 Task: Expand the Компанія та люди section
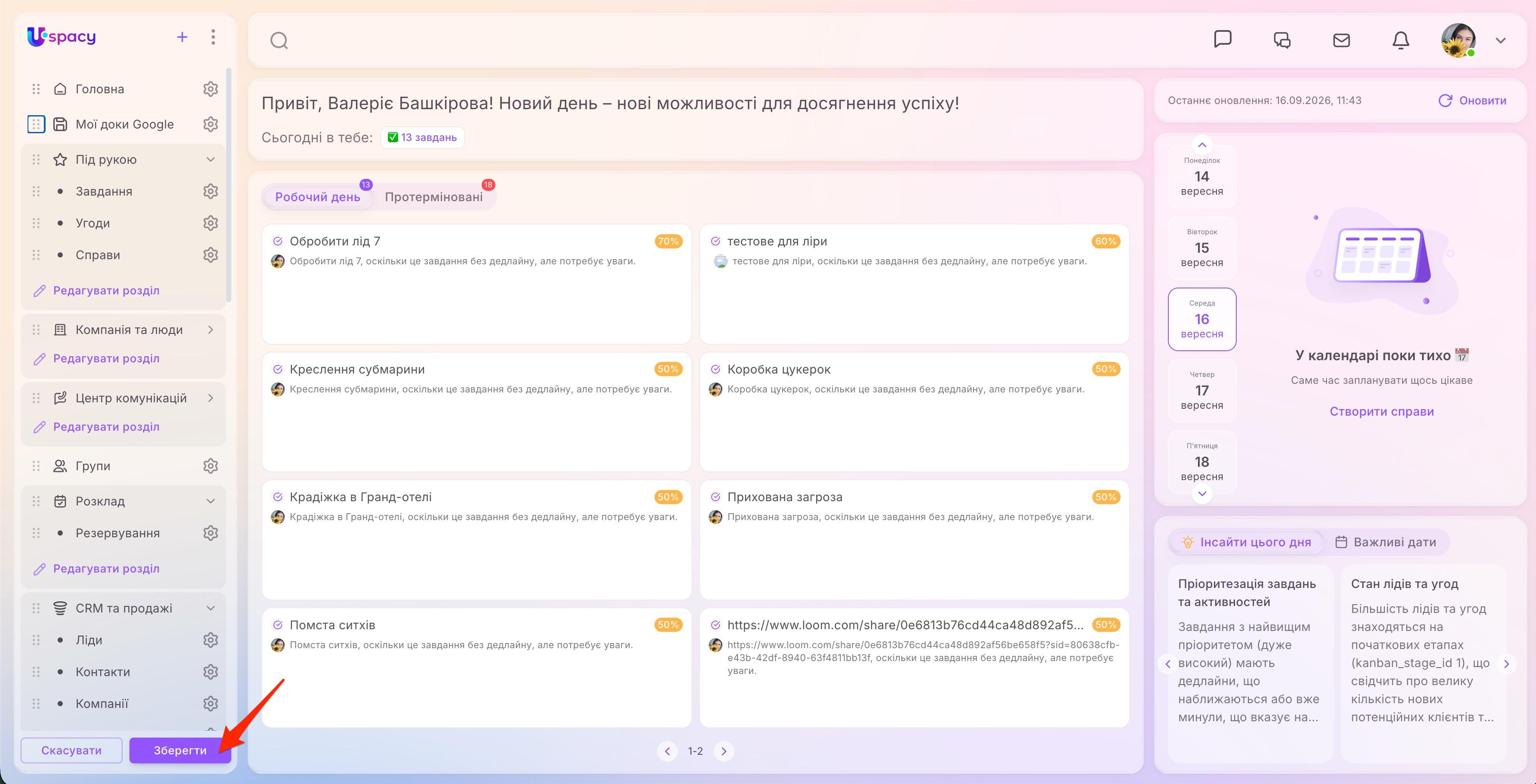point(210,330)
